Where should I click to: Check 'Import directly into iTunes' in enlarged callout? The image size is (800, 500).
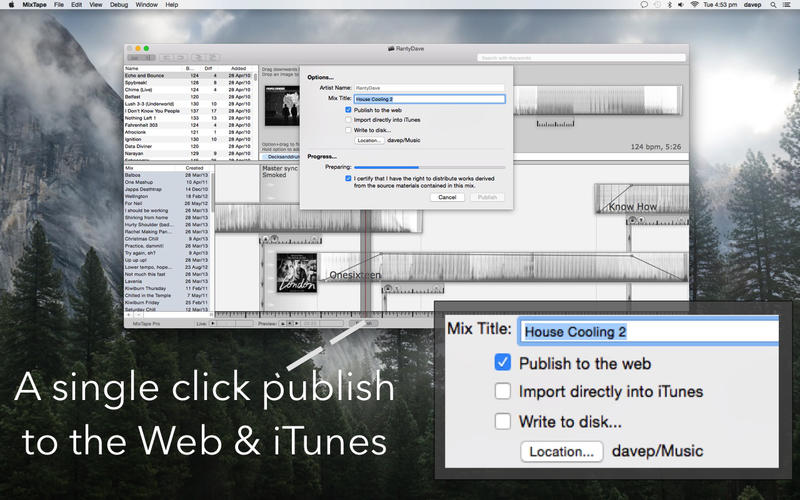coord(503,391)
